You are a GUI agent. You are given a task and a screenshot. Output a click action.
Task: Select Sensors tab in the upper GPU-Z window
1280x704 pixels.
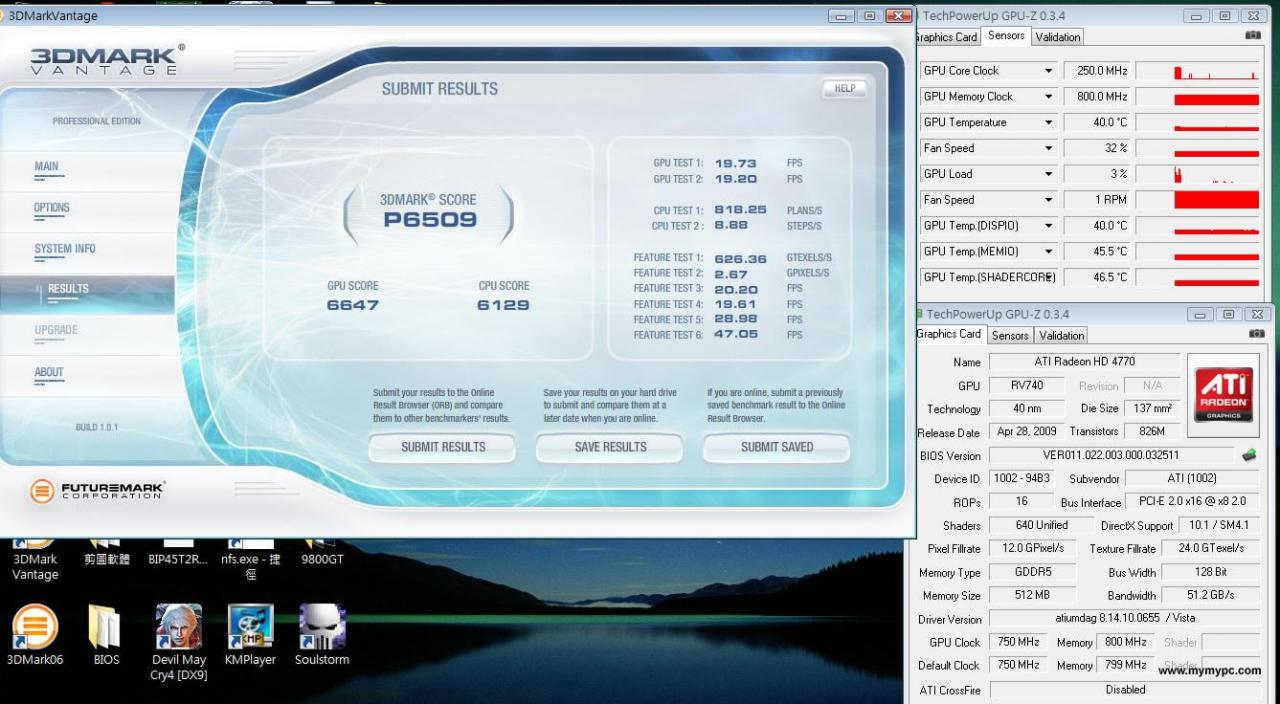[1006, 36]
